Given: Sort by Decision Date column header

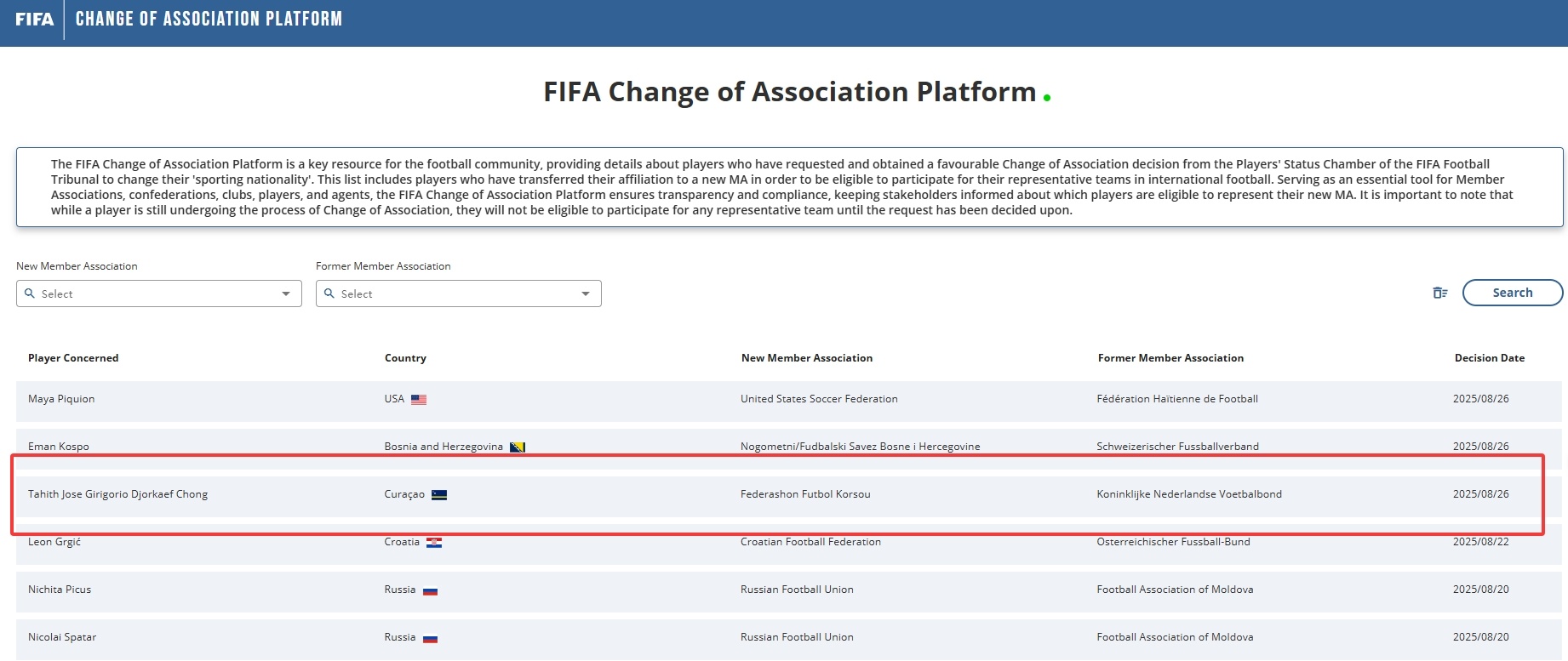Looking at the screenshot, I should click(1489, 358).
